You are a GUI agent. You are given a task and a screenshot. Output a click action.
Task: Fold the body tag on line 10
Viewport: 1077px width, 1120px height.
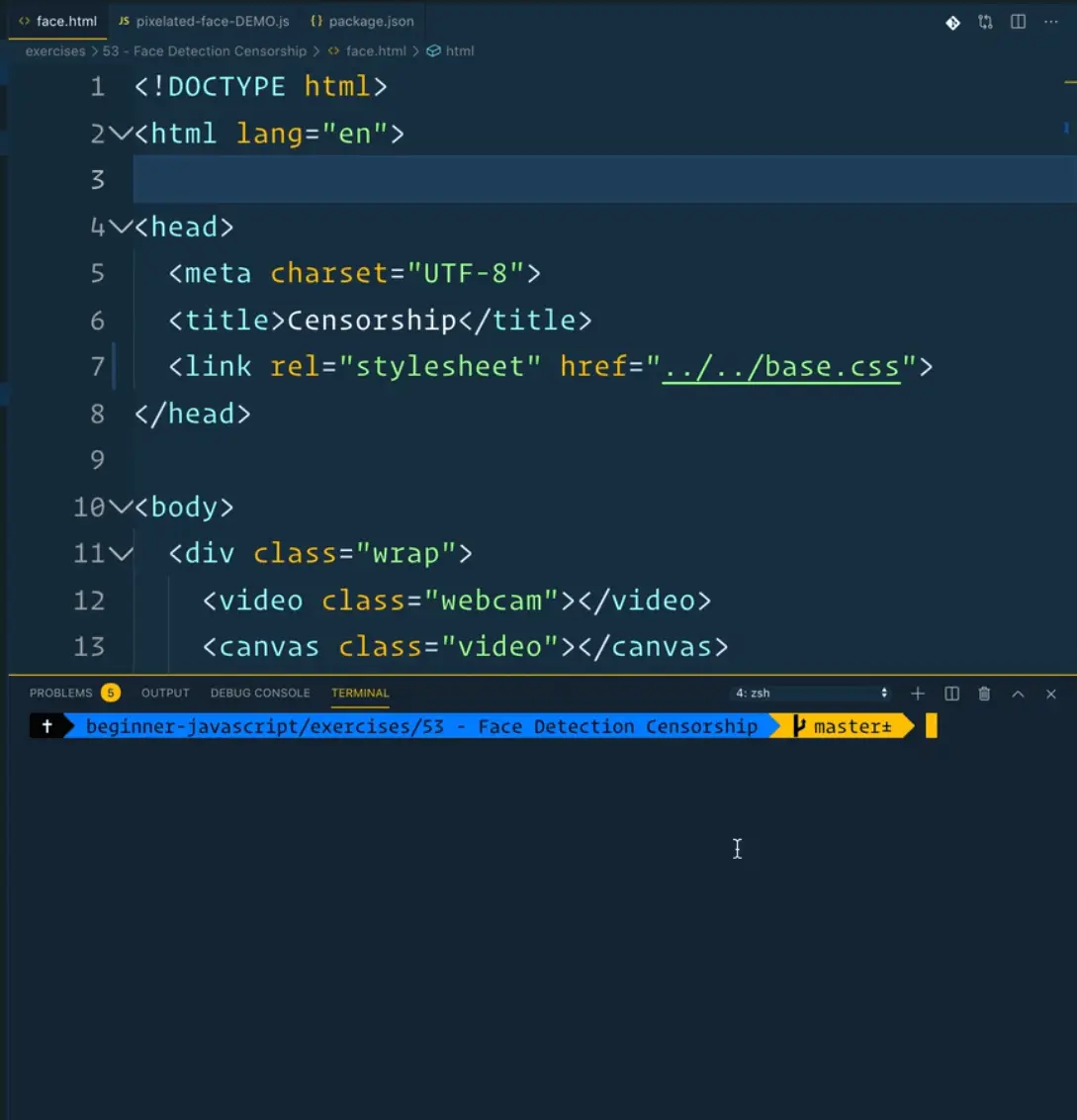(121, 507)
